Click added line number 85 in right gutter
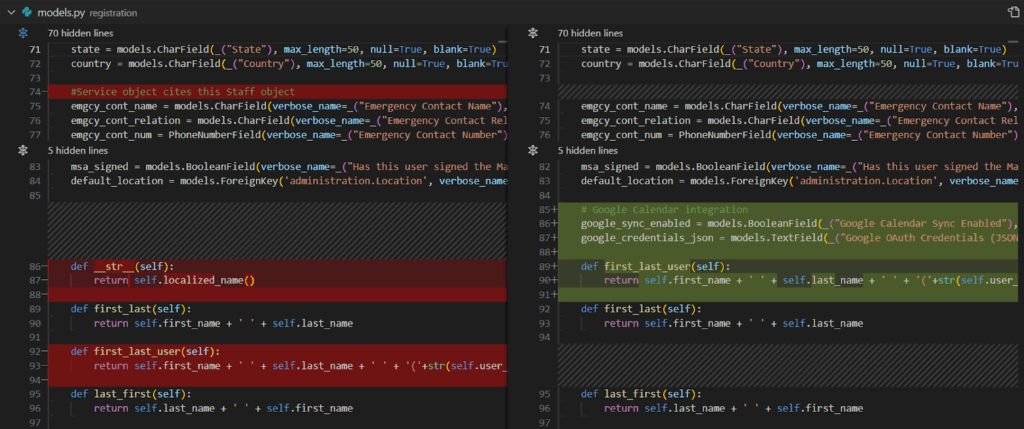 pos(545,210)
